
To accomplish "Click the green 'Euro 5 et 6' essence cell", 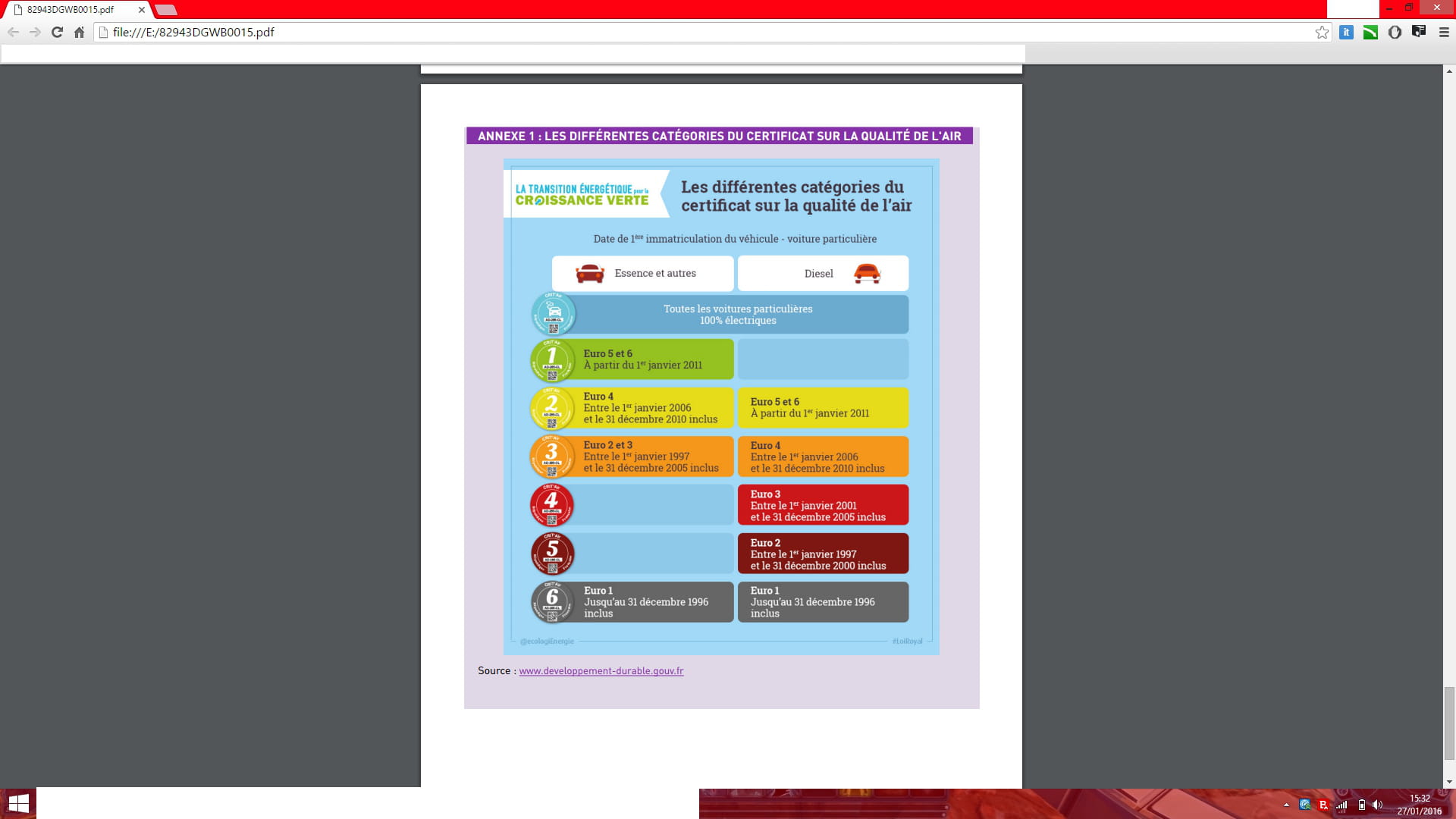I will pyautogui.click(x=651, y=359).
